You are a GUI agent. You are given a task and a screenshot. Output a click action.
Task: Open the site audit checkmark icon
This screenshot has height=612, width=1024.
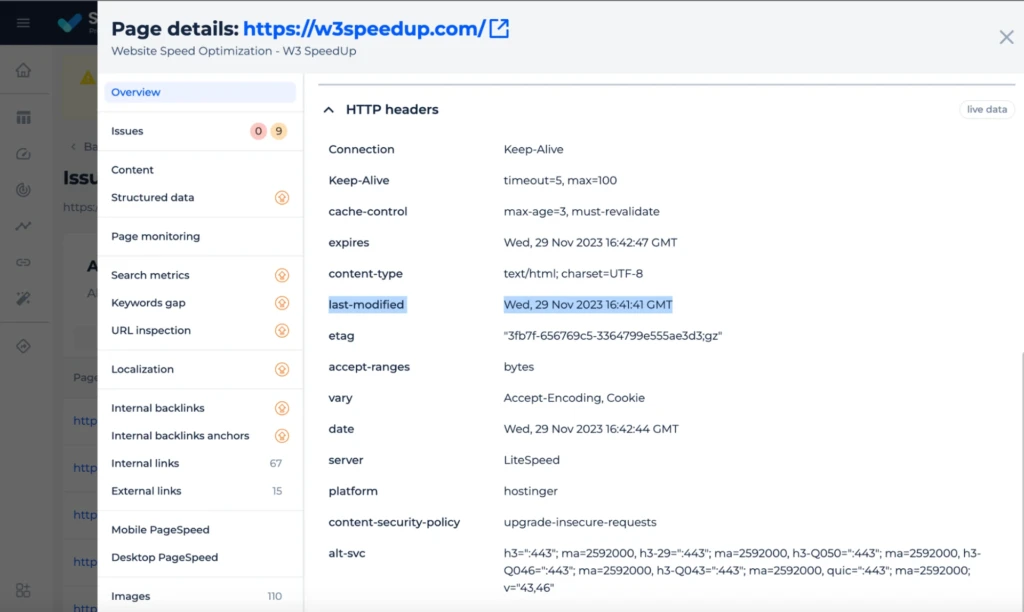[x=25, y=153]
